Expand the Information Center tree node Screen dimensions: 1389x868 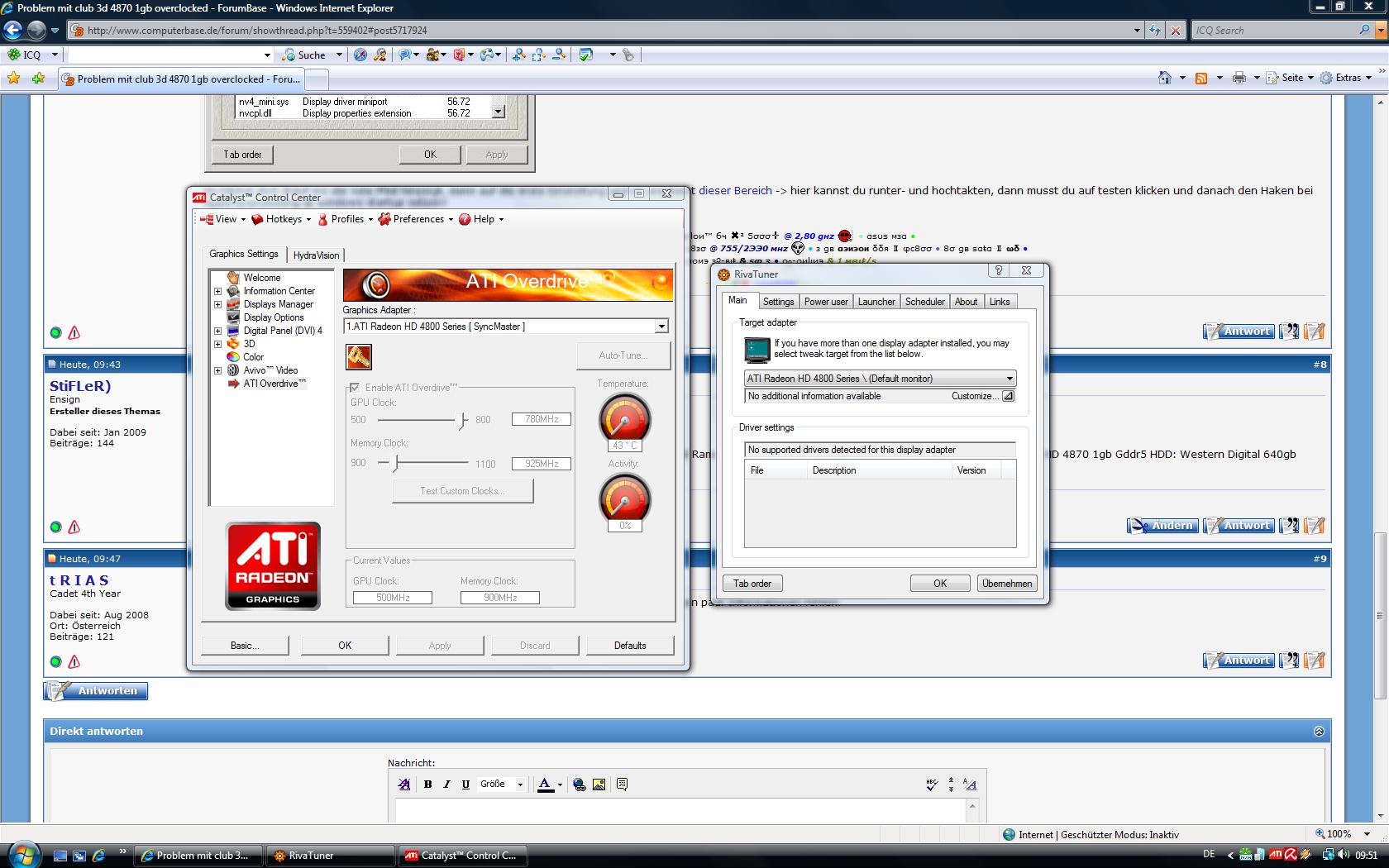coord(218,291)
